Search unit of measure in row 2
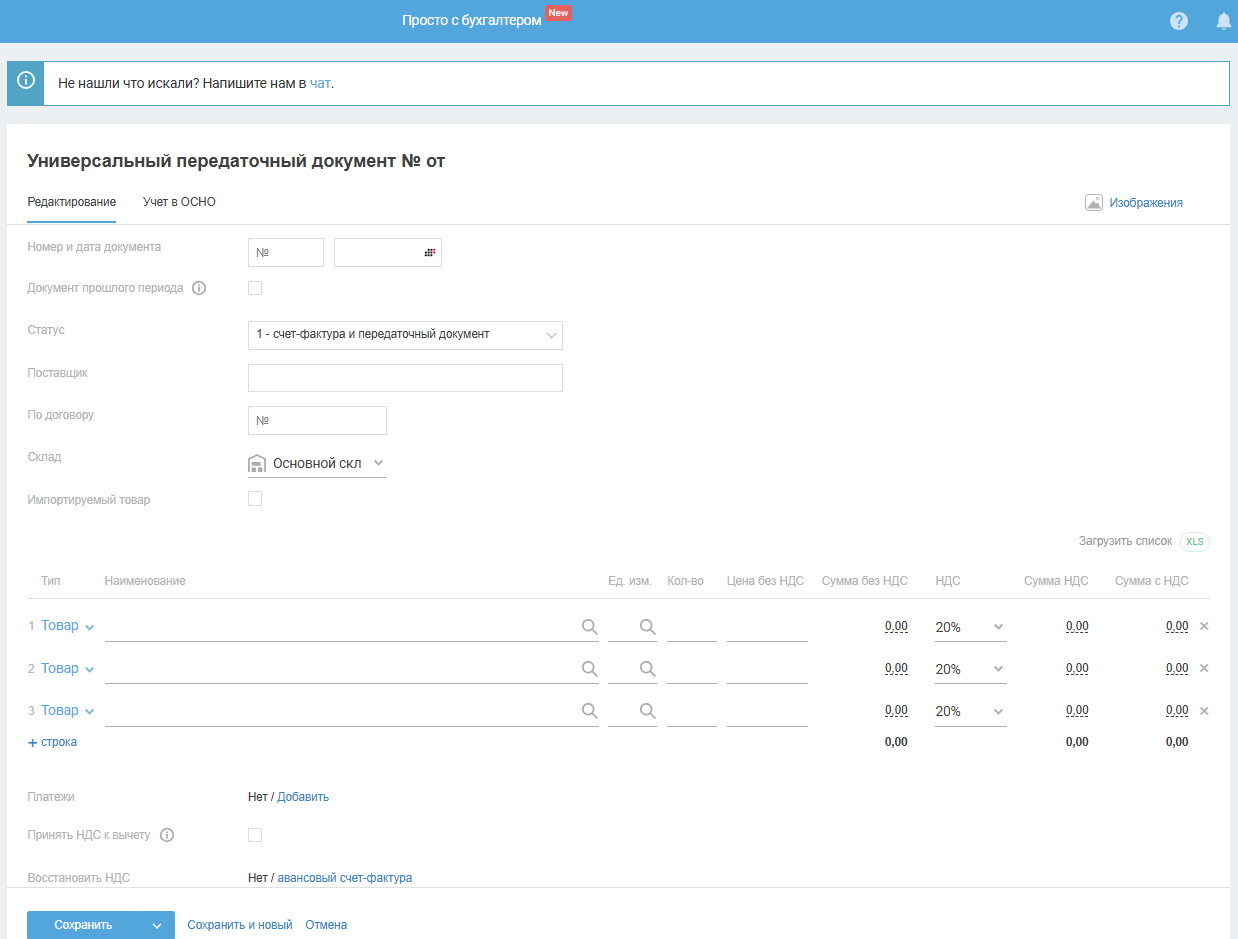1238x939 pixels. [x=647, y=669]
